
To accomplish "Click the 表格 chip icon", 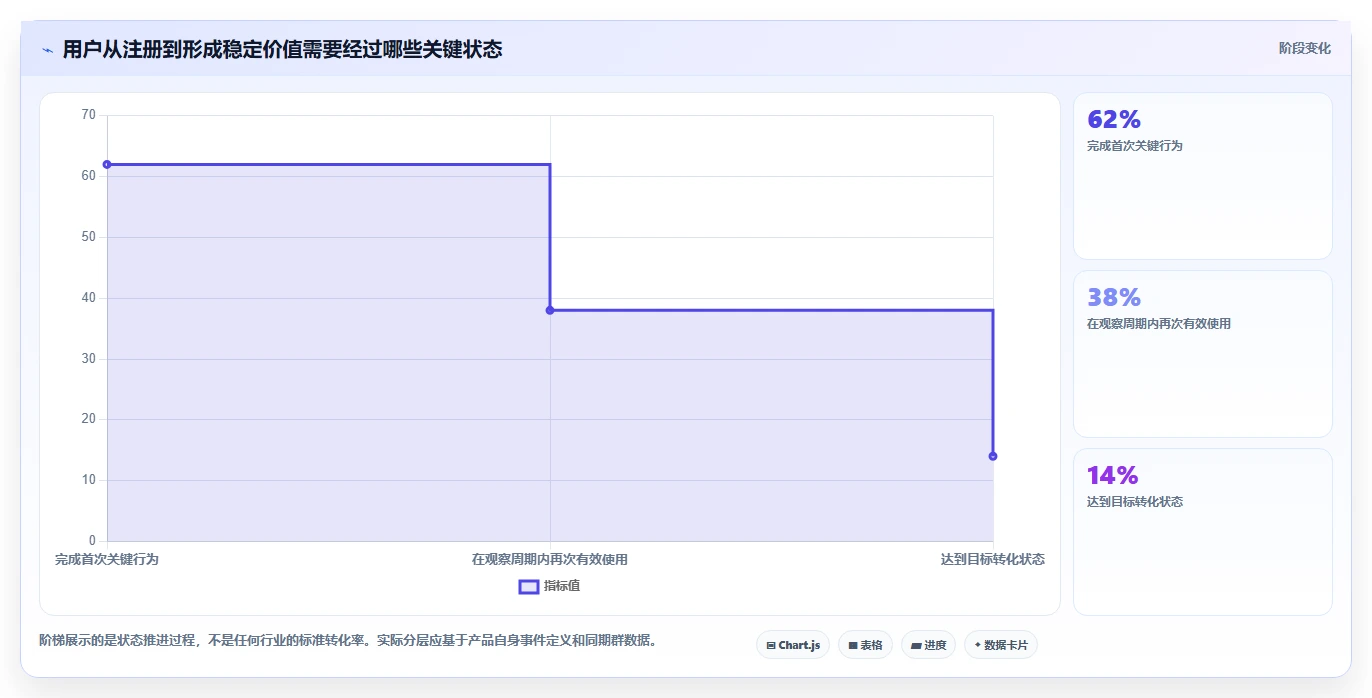I will (x=853, y=646).
